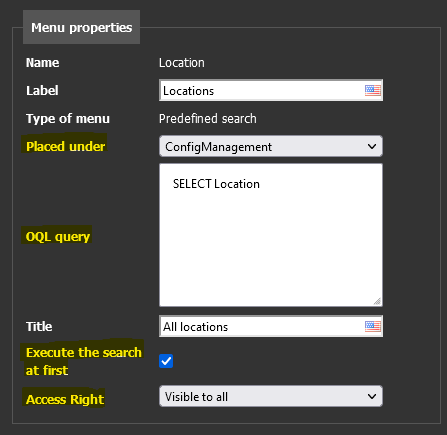Click the chevron arrow of ConfigManagement combo
Image resolution: width=447 pixels, height=435 pixels.
tap(372, 146)
